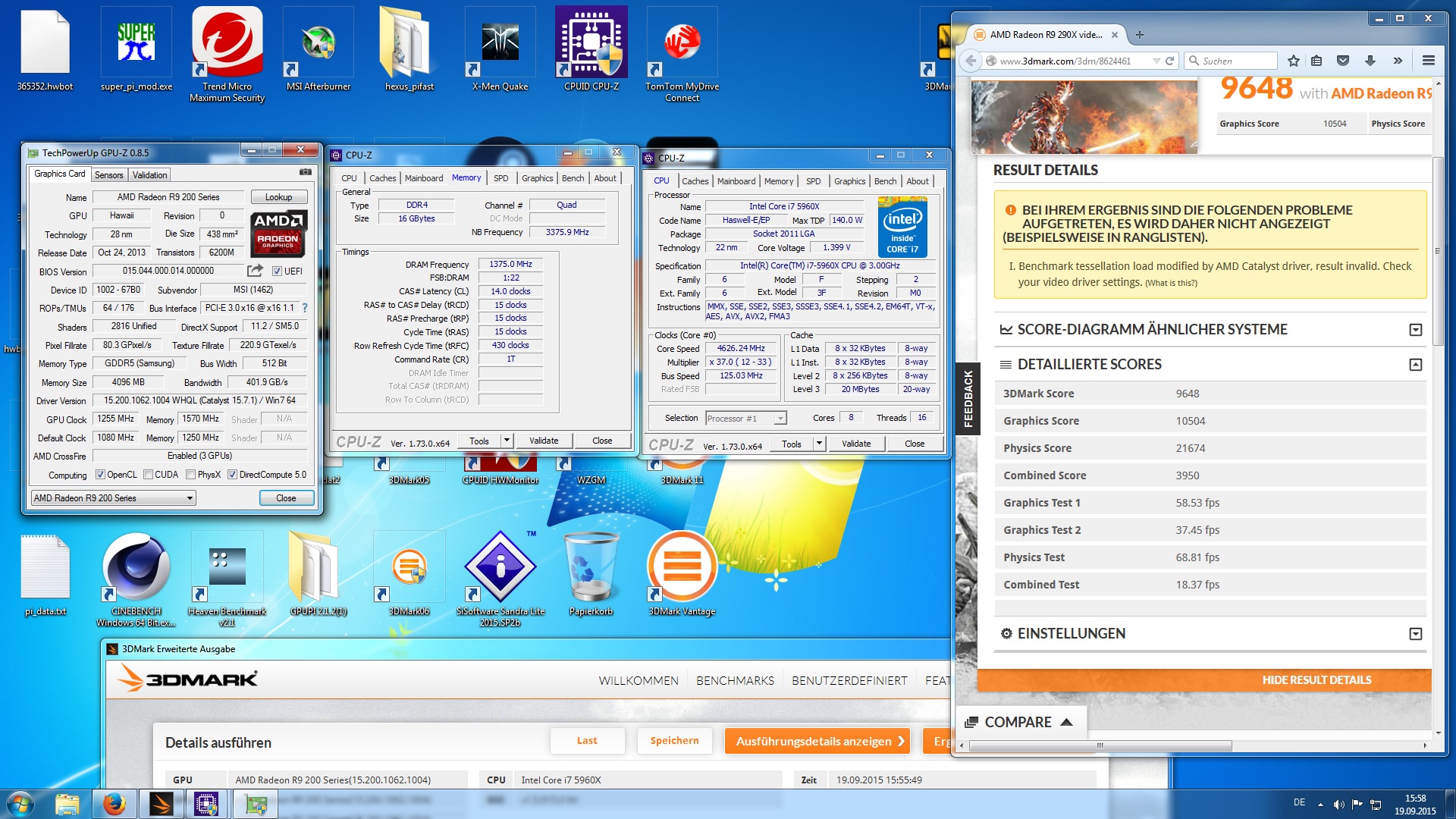Viewport: 1456px width, 819px height.
Task: Open super_pi_mod.exe desktop icon
Action: 136,49
